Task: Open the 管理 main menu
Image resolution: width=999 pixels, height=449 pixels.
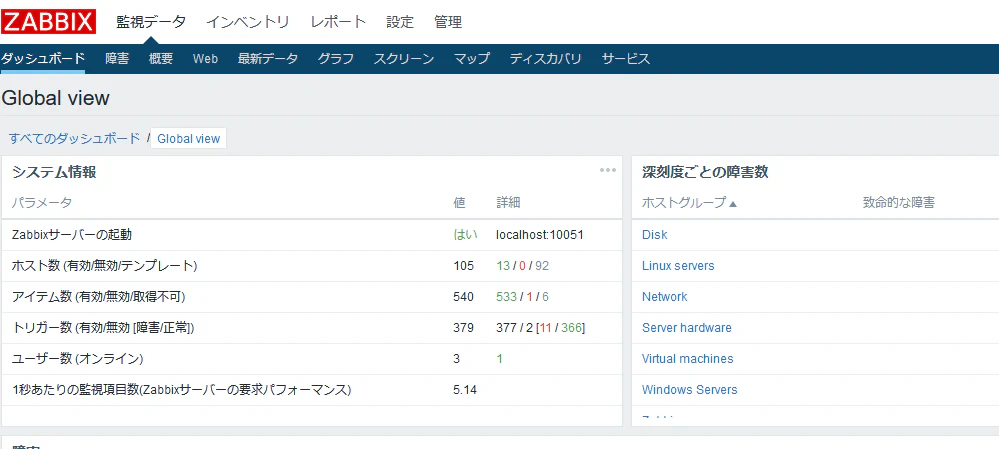Action: [448, 22]
